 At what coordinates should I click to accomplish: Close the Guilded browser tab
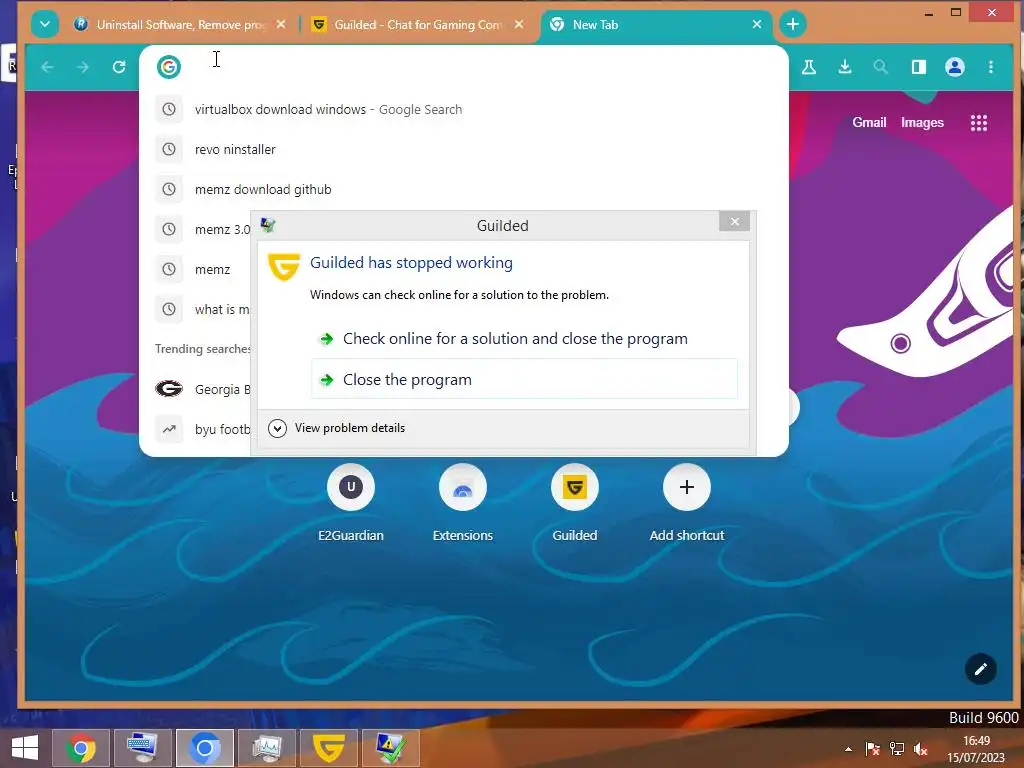tap(519, 24)
